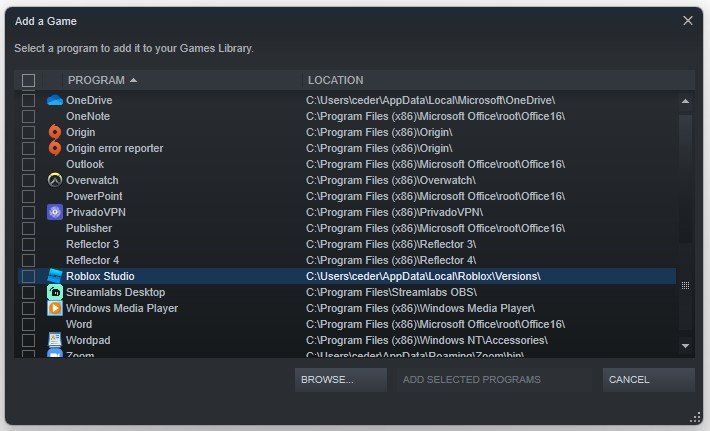Check the Windows Media Player checkbox
Screen dimensions: 710x431
[29, 308]
